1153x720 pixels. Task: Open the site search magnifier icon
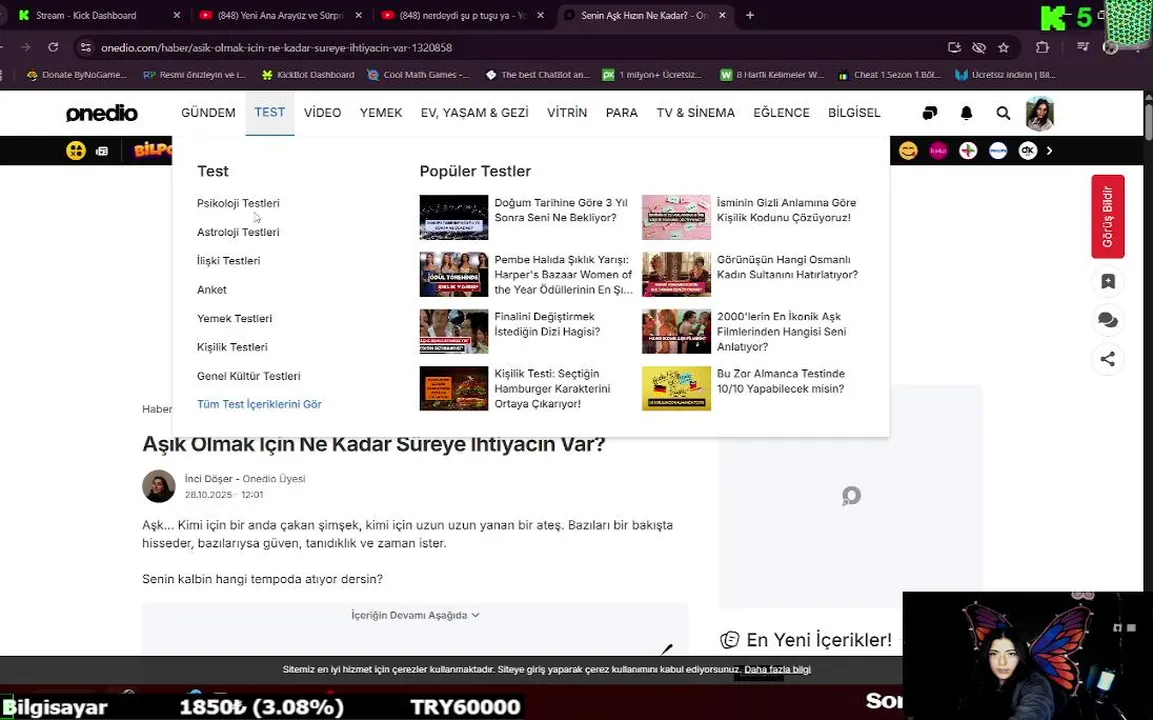tap(1003, 113)
